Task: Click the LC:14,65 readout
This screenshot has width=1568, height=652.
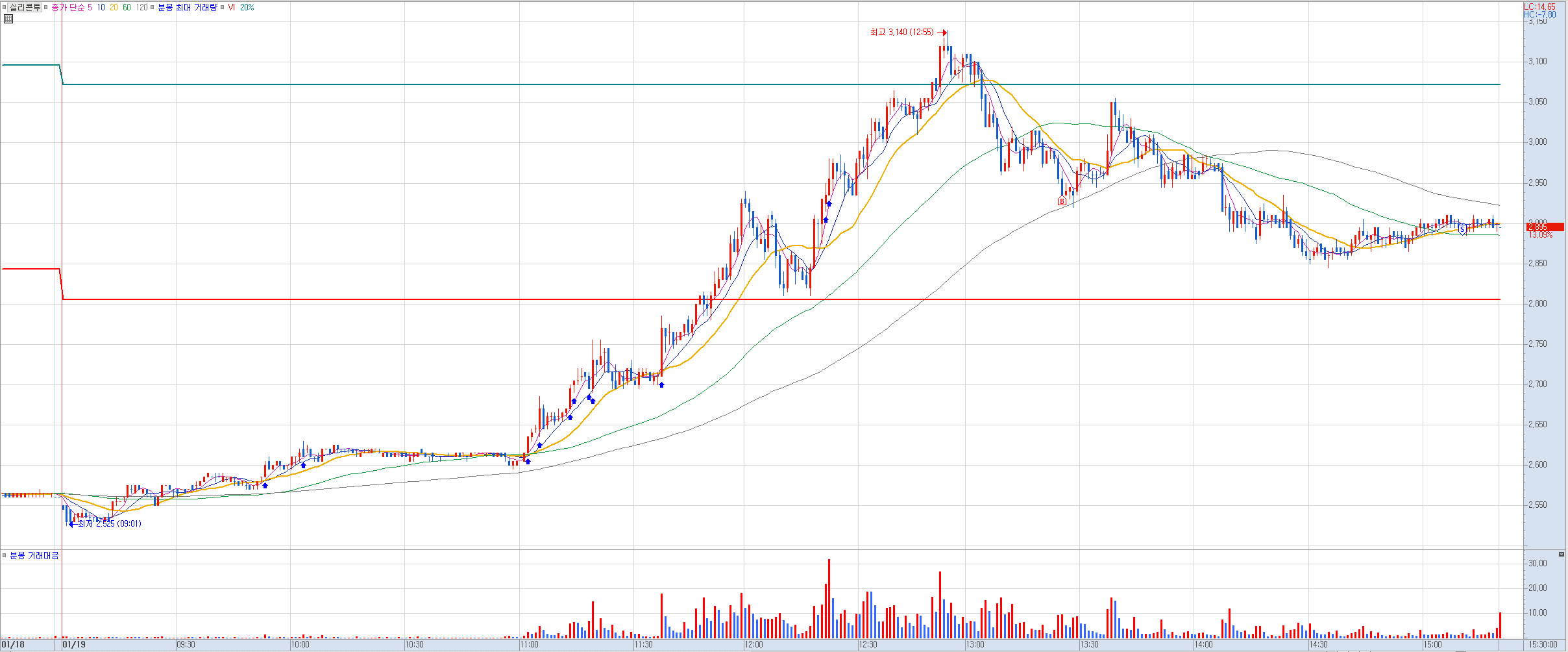Action: click(x=1539, y=6)
